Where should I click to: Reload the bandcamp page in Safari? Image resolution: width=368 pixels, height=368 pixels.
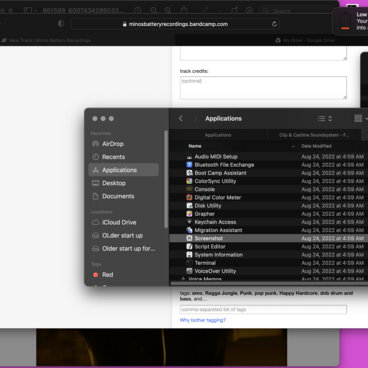pos(274,24)
